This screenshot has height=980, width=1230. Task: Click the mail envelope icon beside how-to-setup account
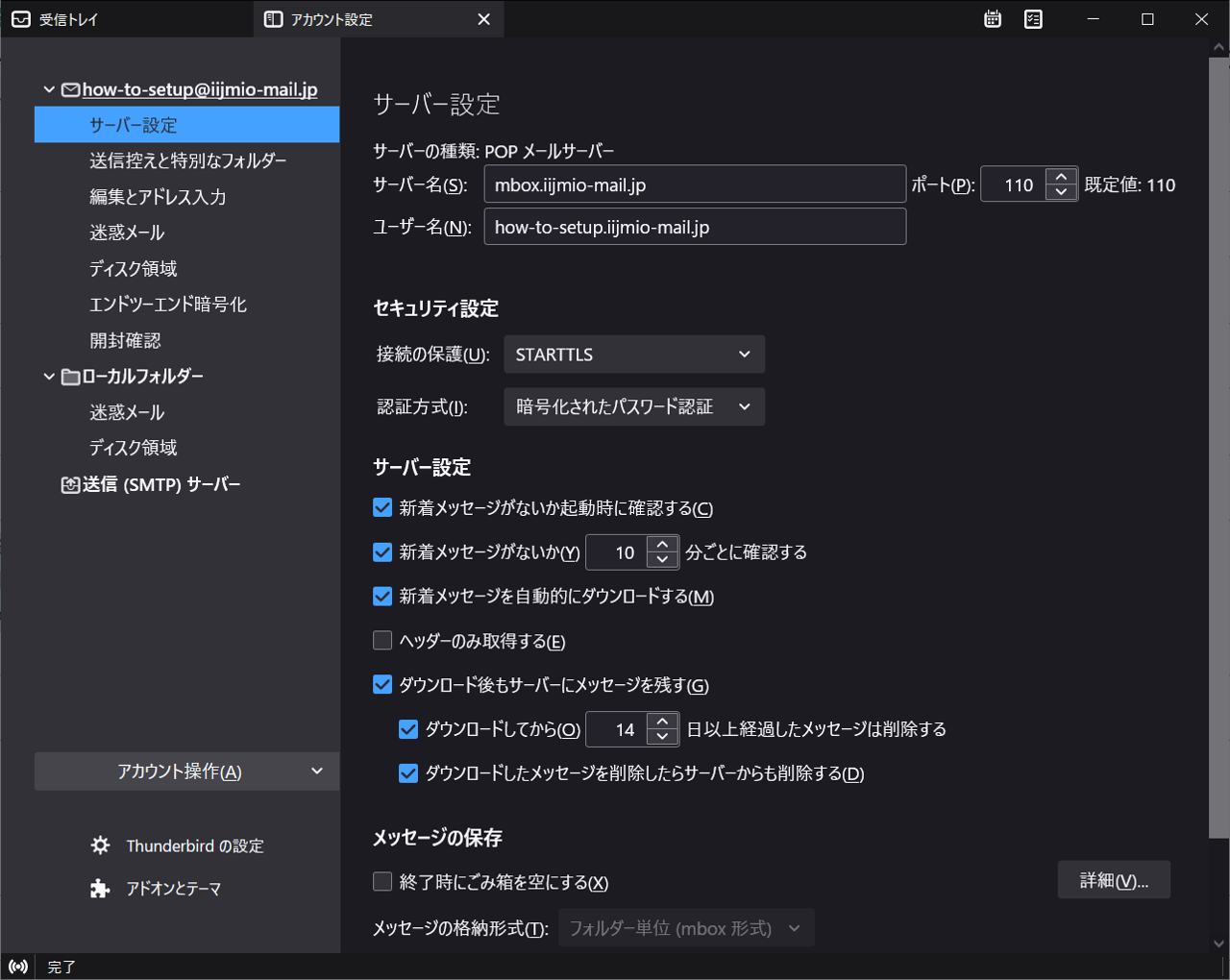click(x=70, y=89)
